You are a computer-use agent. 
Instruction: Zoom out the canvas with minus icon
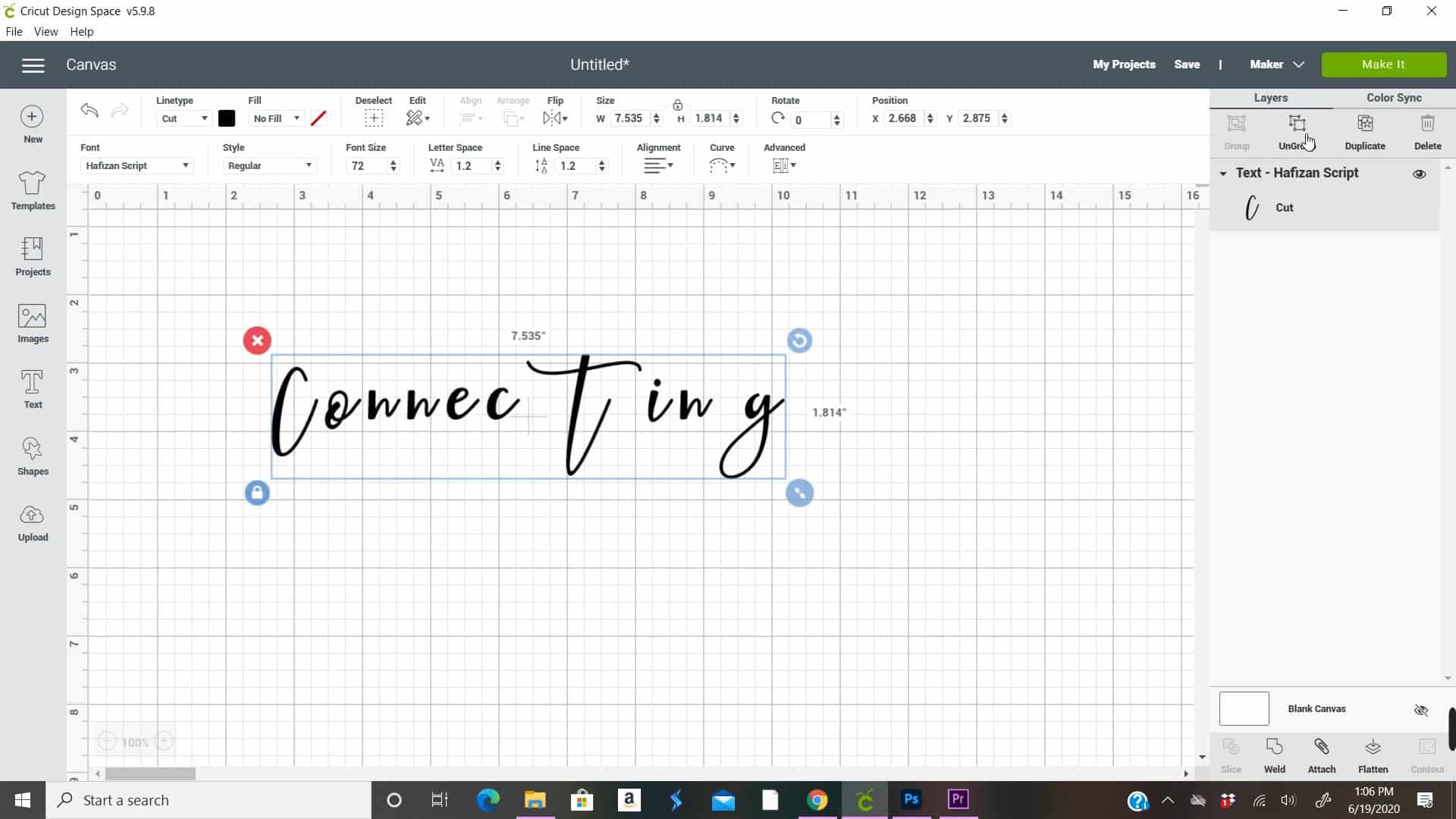[x=107, y=742]
